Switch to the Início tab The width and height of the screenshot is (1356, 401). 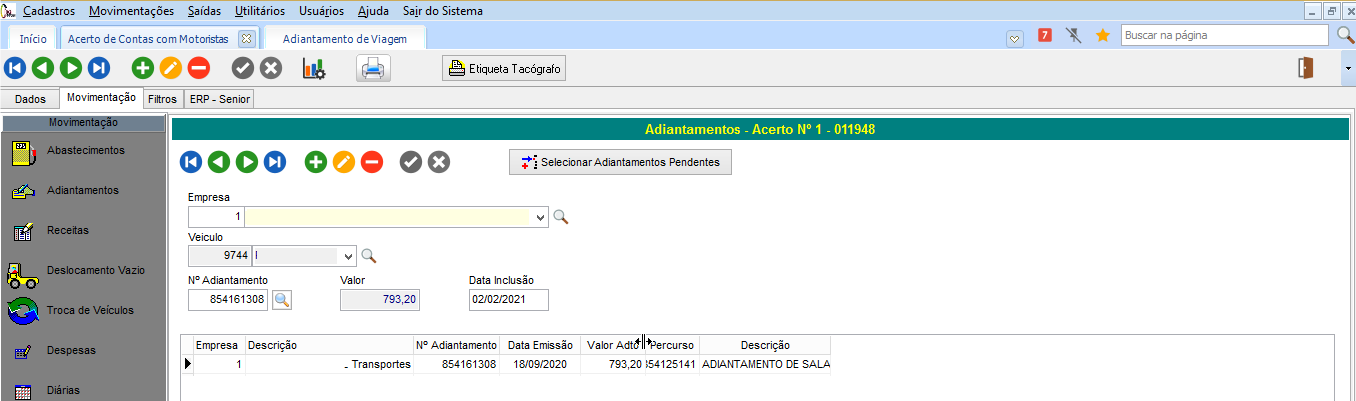[33, 38]
